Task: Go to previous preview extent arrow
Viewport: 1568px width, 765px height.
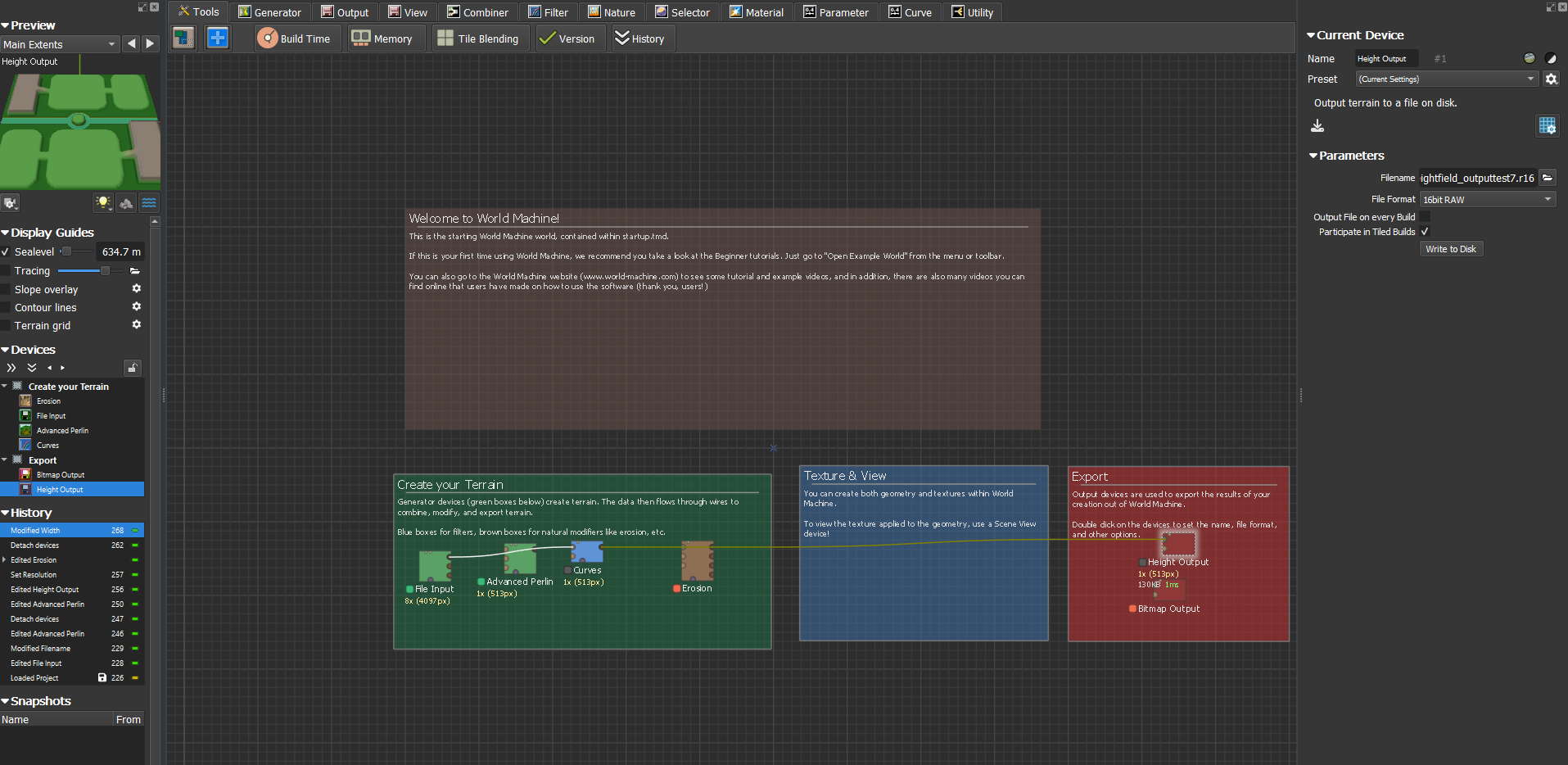Action: click(x=132, y=44)
